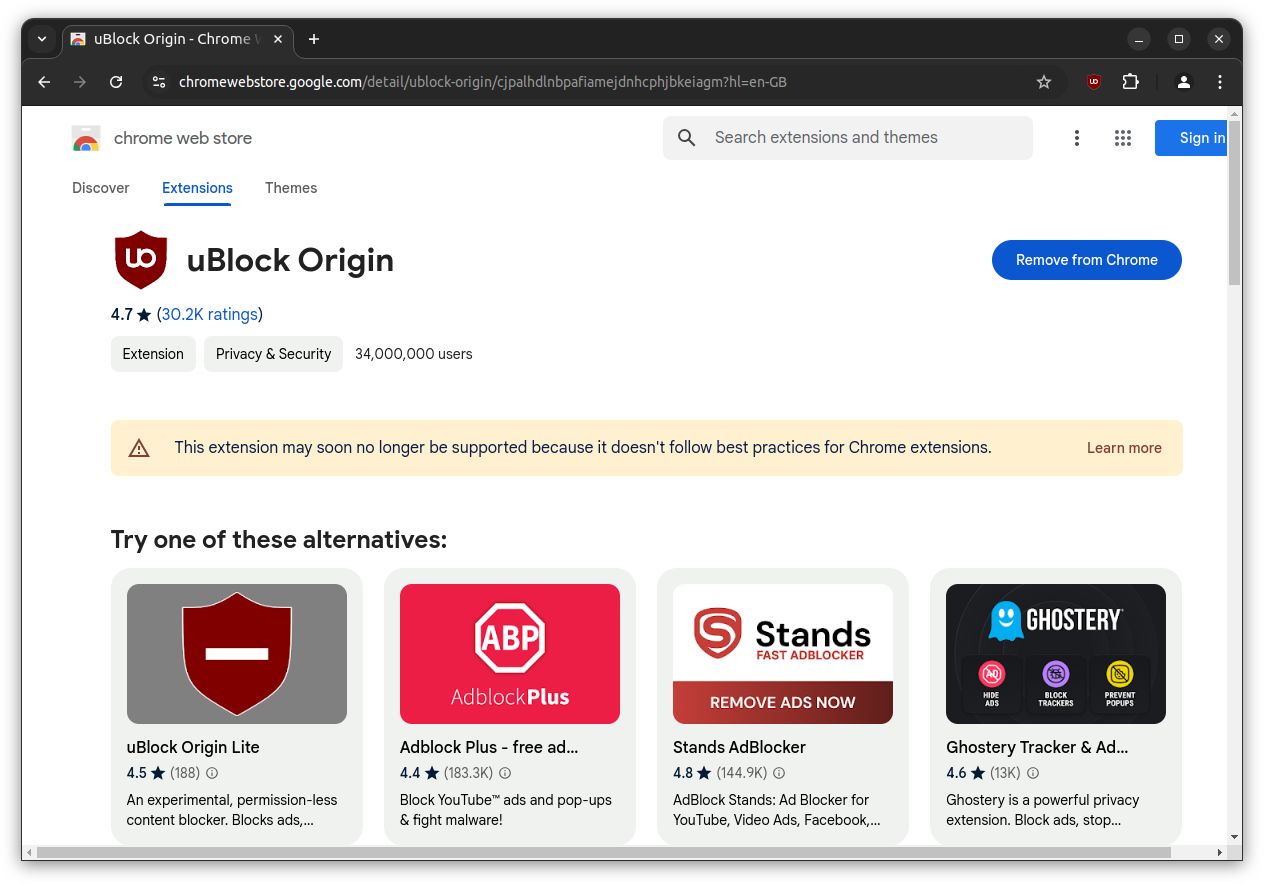This screenshot has width=1264, height=885.
Task: Open the Extensions puzzle piece icon
Action: click(1130, 82)
